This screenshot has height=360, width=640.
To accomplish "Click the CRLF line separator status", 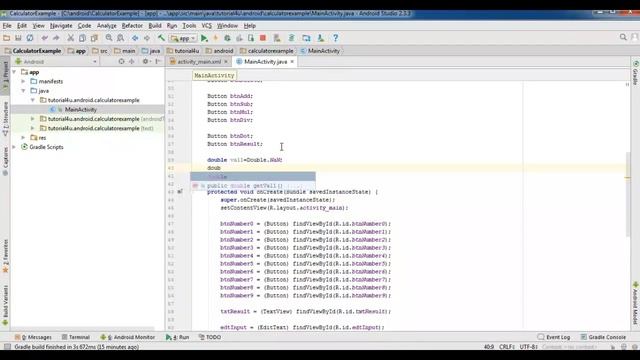I will click(x=507, y=347).
